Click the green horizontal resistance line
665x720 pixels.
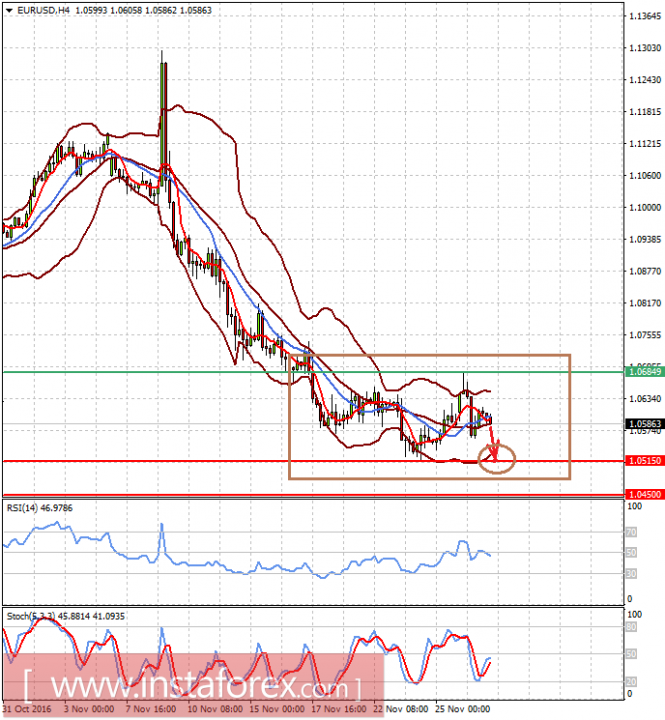point(314,372)
